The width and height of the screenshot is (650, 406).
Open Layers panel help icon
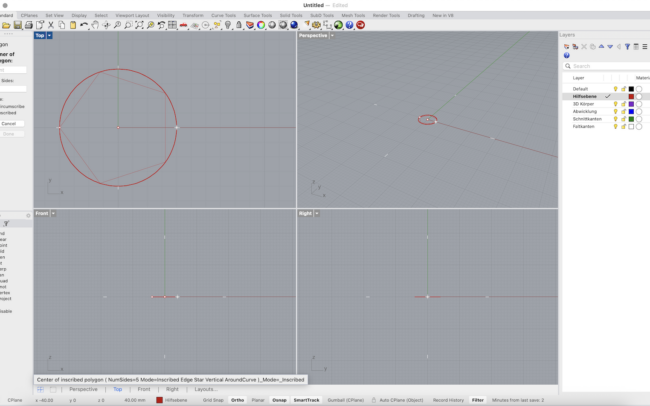point(567,56)
